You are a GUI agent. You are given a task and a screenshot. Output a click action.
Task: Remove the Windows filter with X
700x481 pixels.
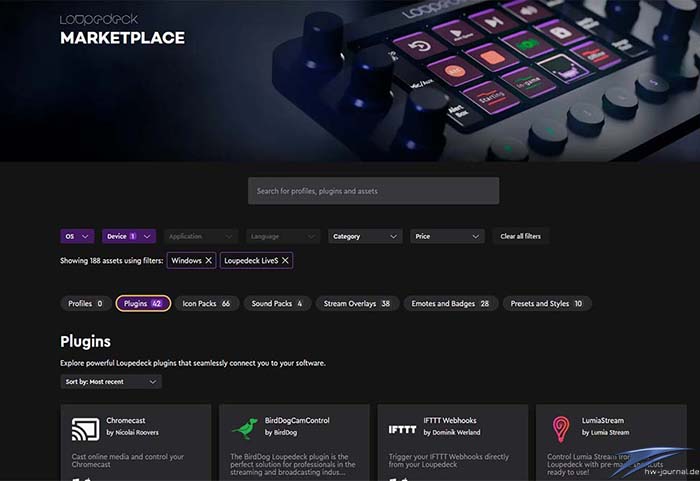(x=208, y=260)
